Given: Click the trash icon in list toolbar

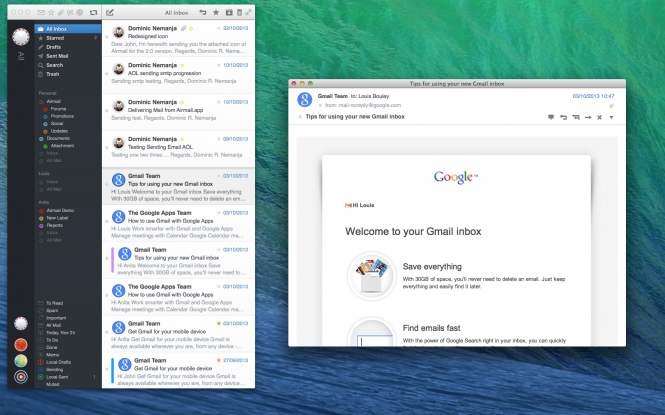Looking at the screenshot, I should coord(239,12).
